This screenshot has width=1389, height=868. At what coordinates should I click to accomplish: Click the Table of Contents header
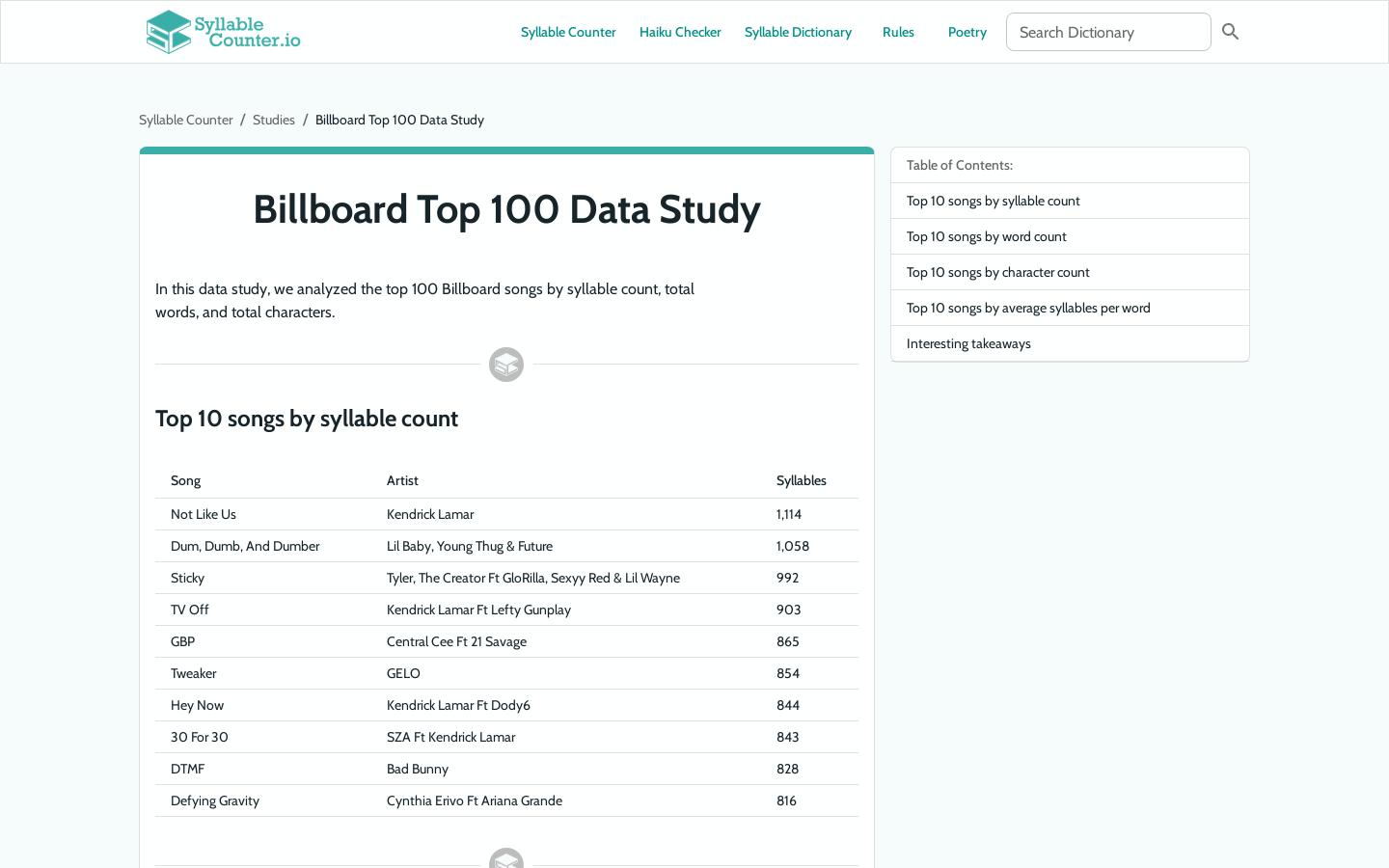pos(960,165)
